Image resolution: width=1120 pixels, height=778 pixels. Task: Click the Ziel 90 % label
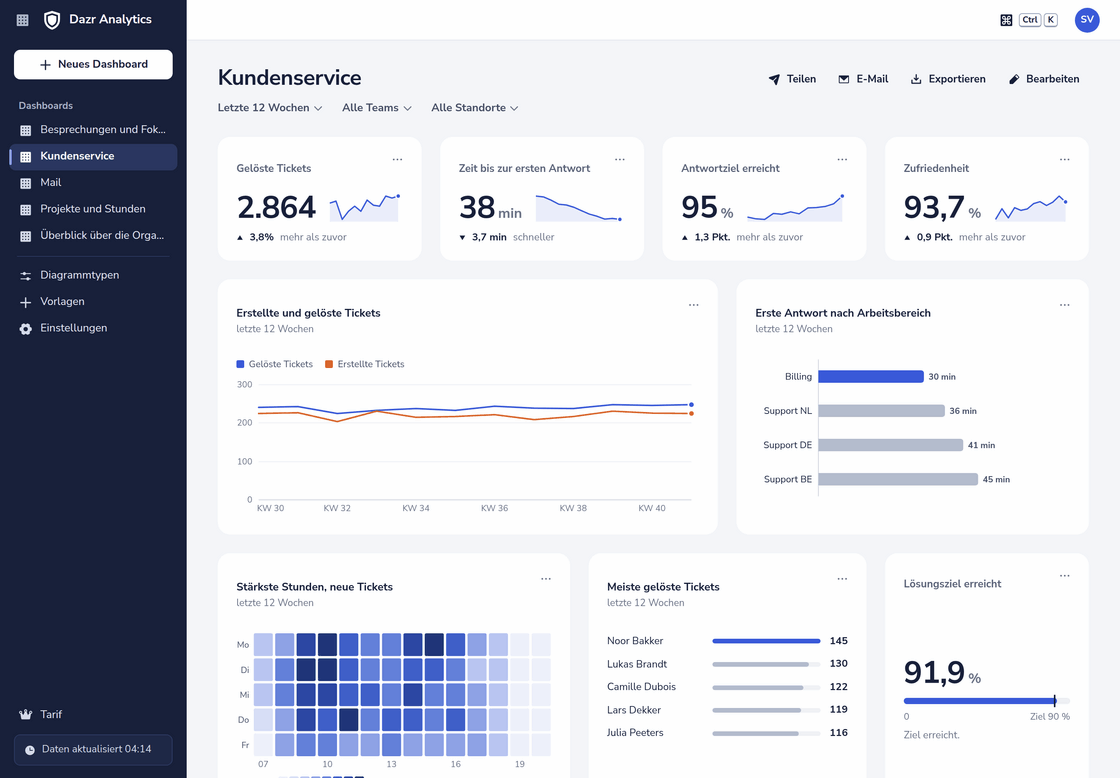[x=1050, y=717]
